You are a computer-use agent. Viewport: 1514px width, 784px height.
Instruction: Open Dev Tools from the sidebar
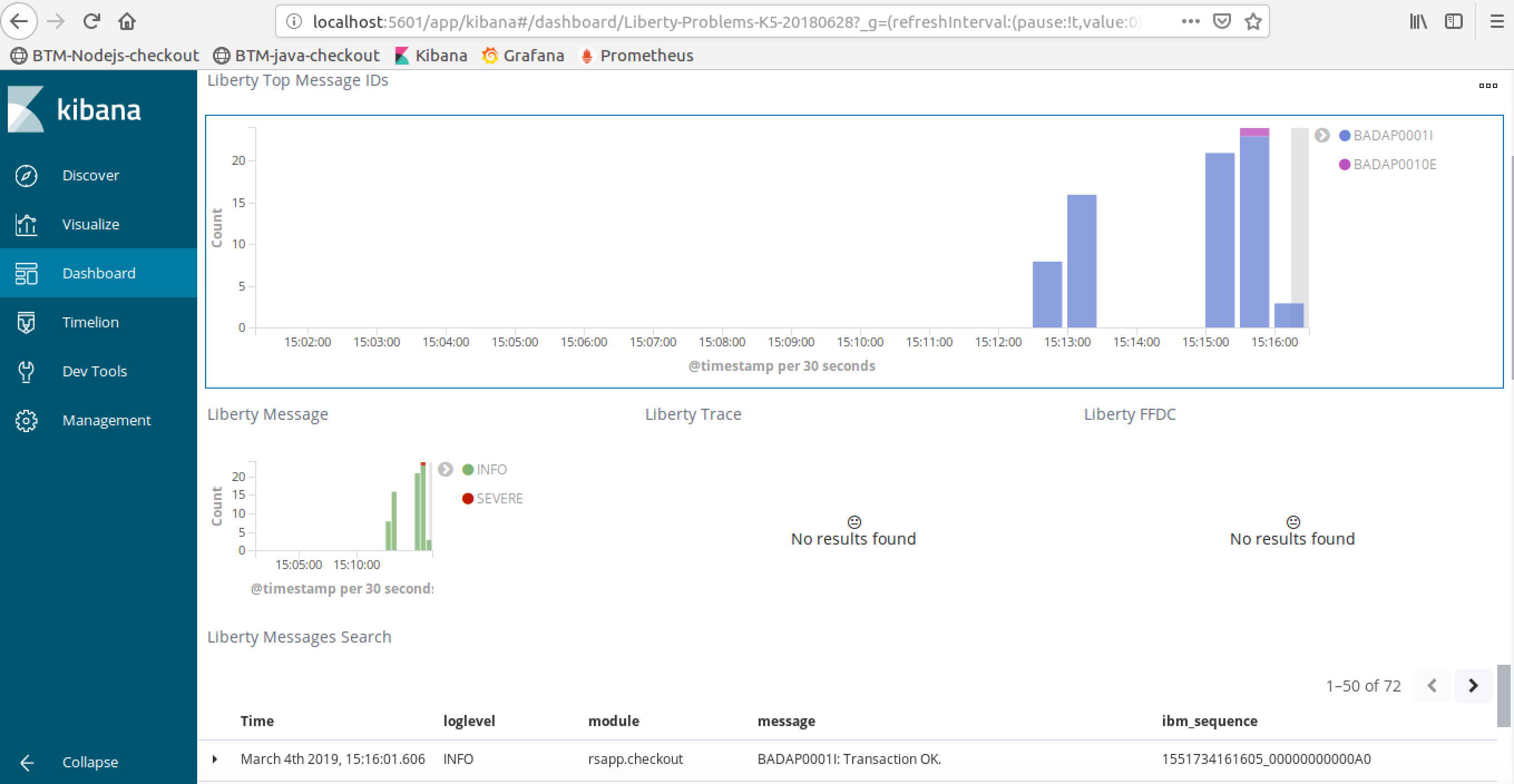click(x=94, y=371)
